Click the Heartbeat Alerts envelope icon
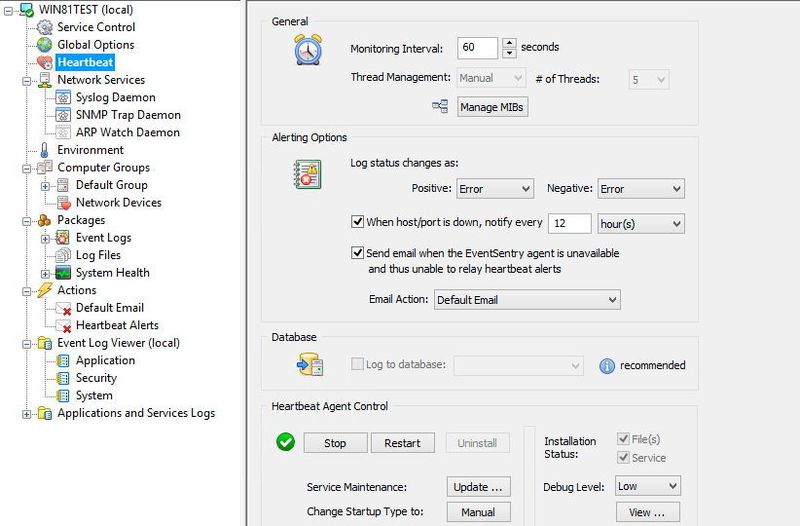 pyautogui.click(x=63, y=325)
